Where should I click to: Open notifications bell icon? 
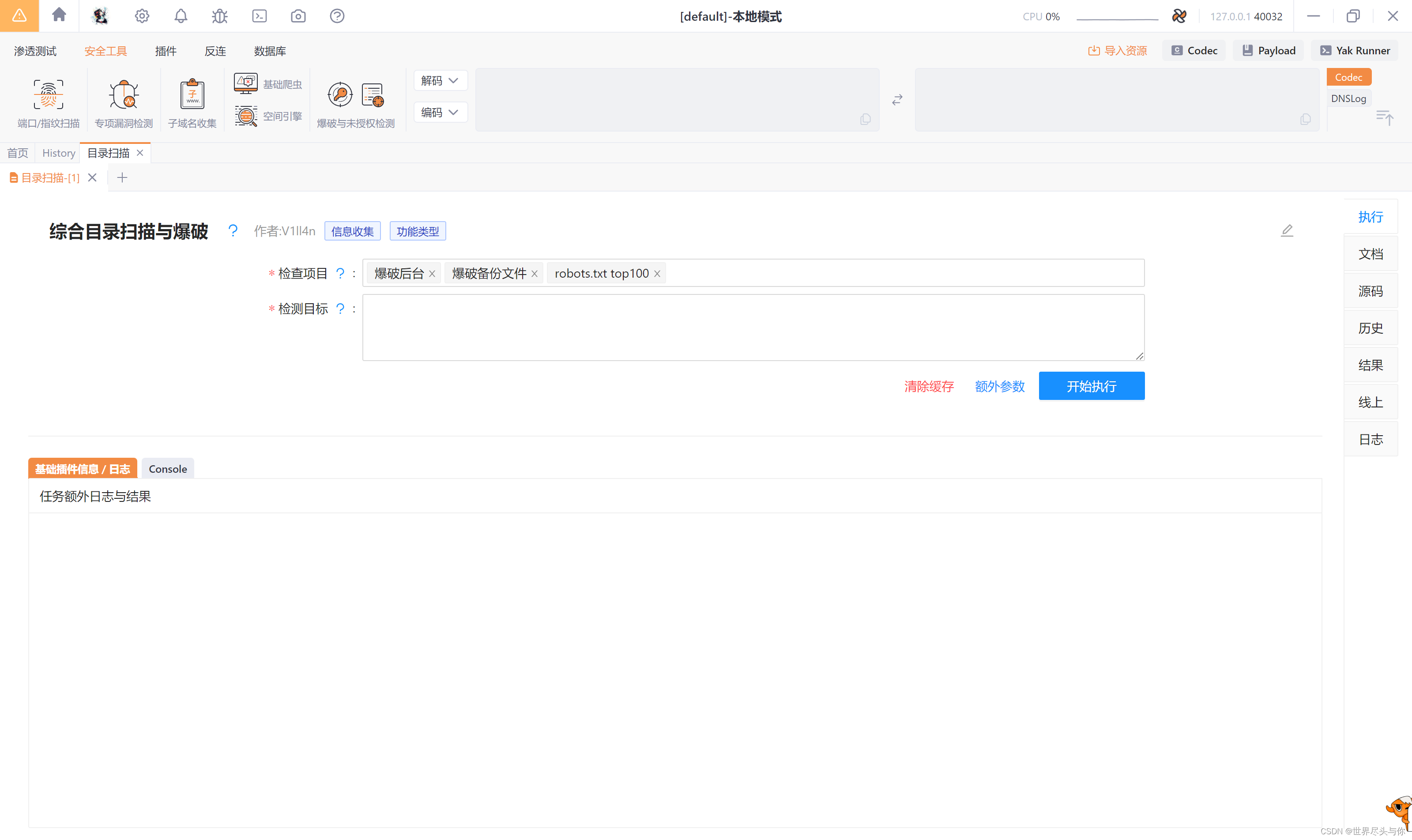click(181, 16)
